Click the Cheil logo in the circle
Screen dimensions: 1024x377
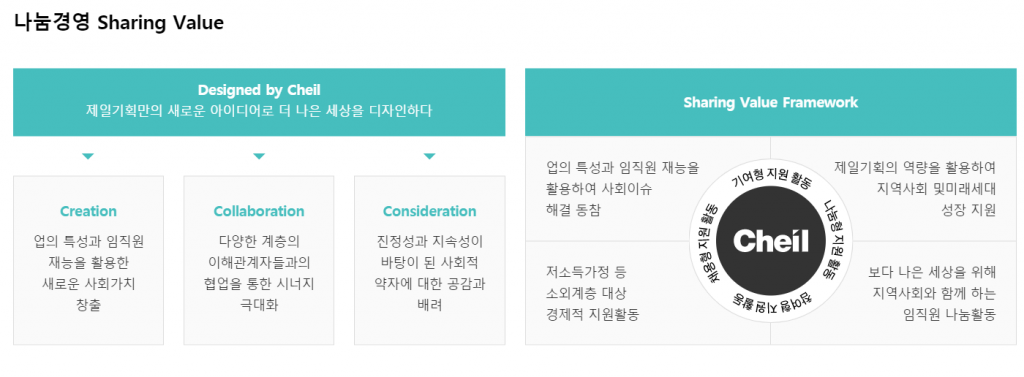pos(771,241)
